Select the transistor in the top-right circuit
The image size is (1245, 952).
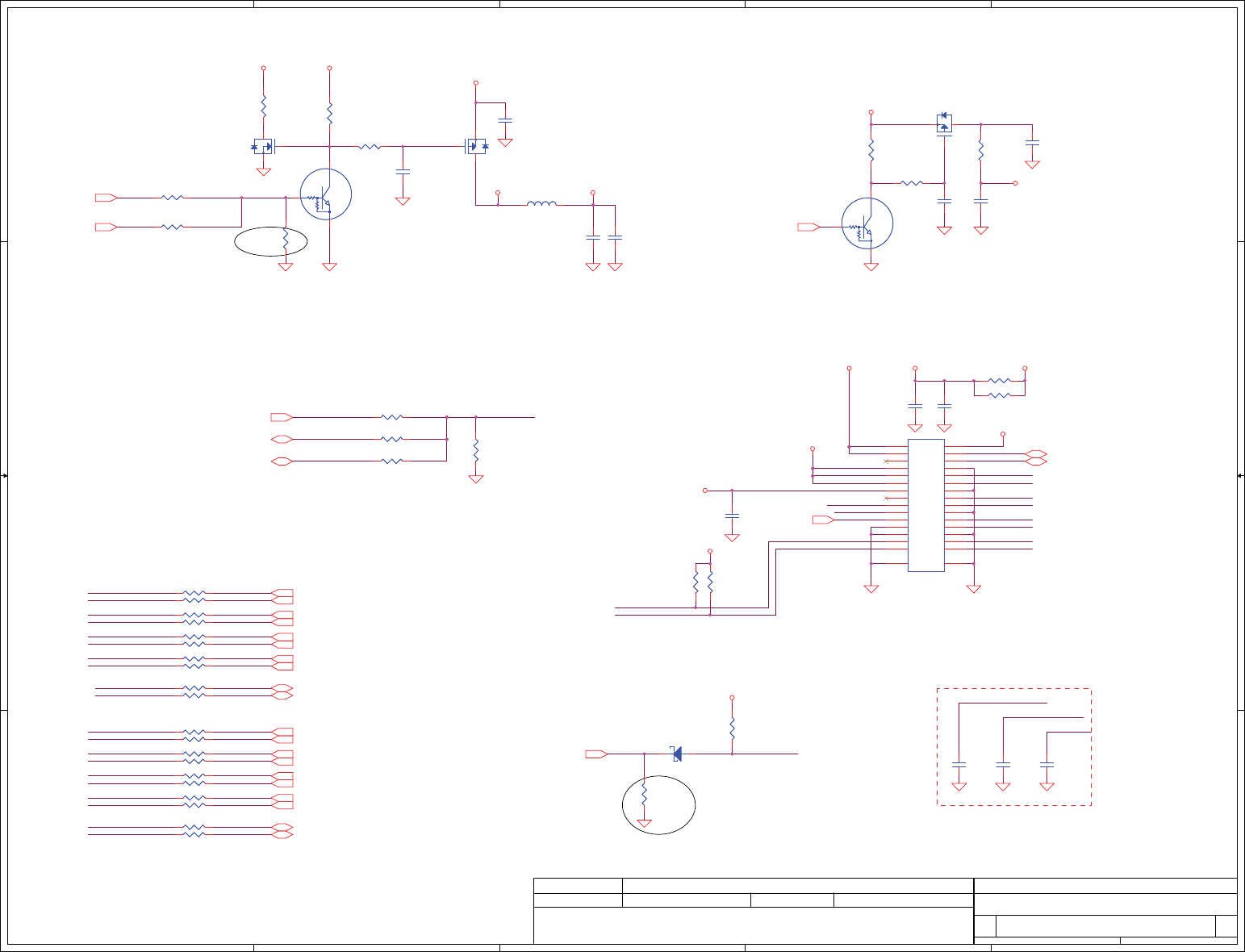click(x=867, y=223)
